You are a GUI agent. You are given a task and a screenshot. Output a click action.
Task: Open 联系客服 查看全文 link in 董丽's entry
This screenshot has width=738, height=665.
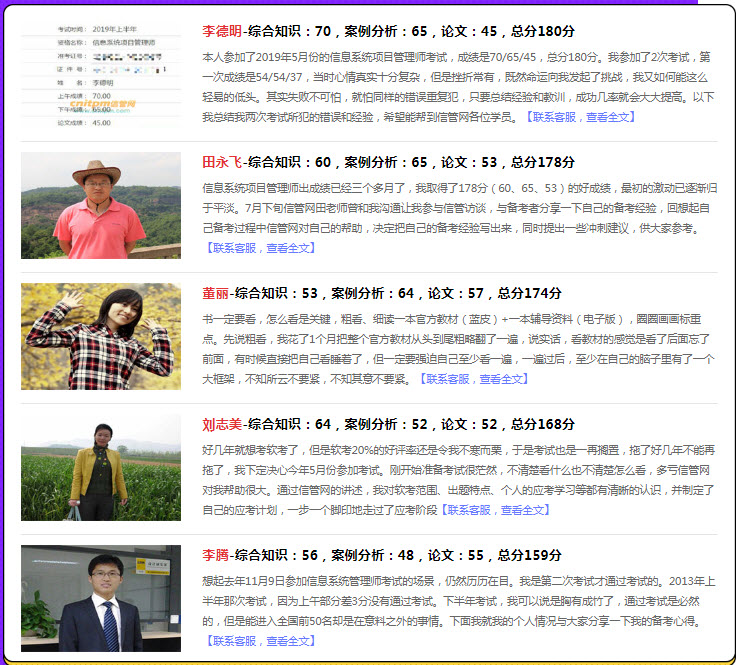click(x=474, y=379)
